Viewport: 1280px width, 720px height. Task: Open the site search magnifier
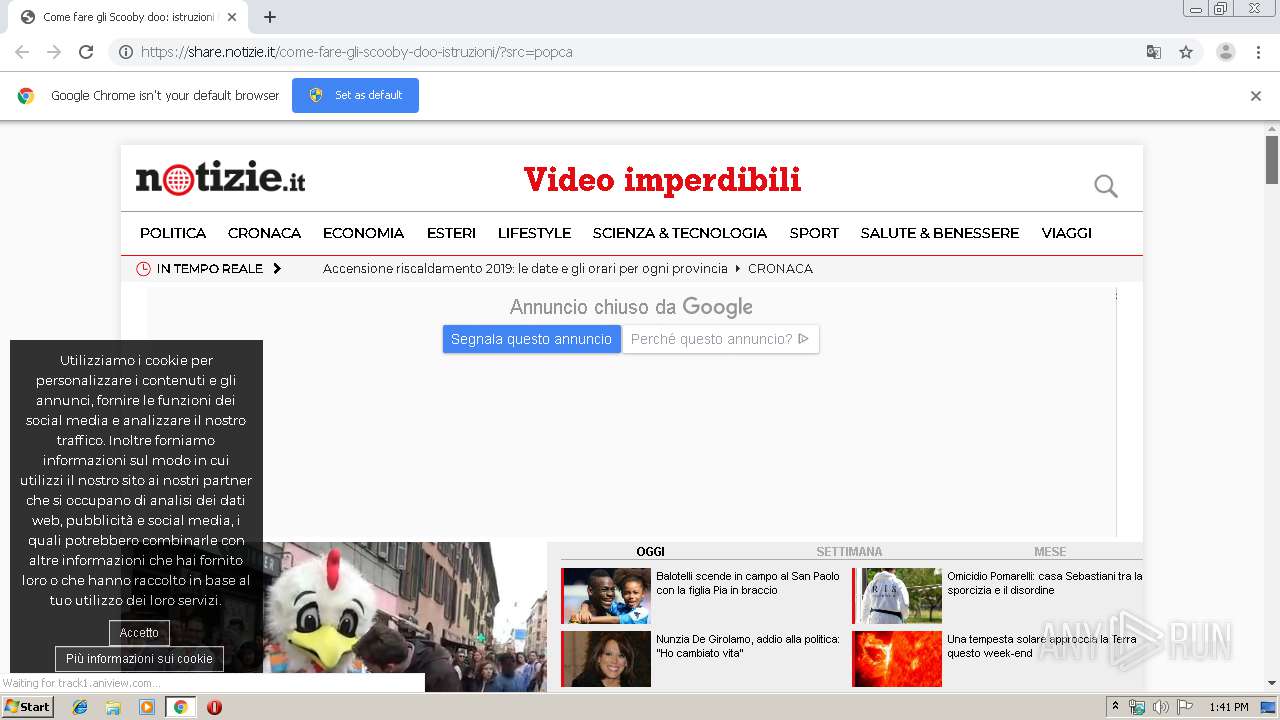coord(1105,185)
